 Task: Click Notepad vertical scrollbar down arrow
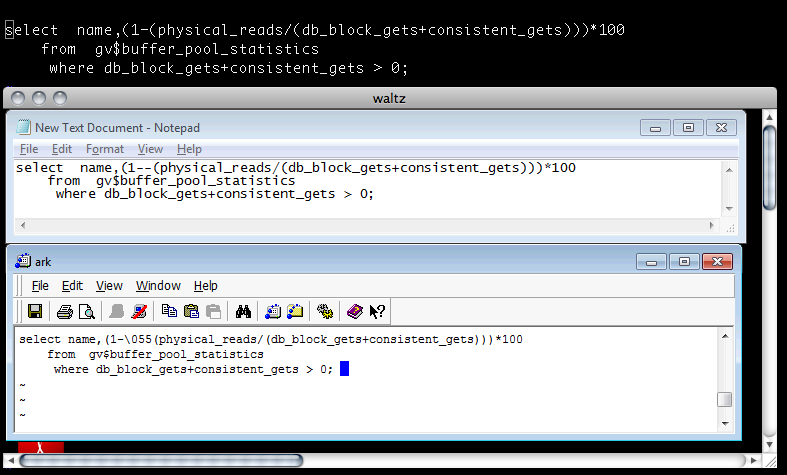coord(729,208)
